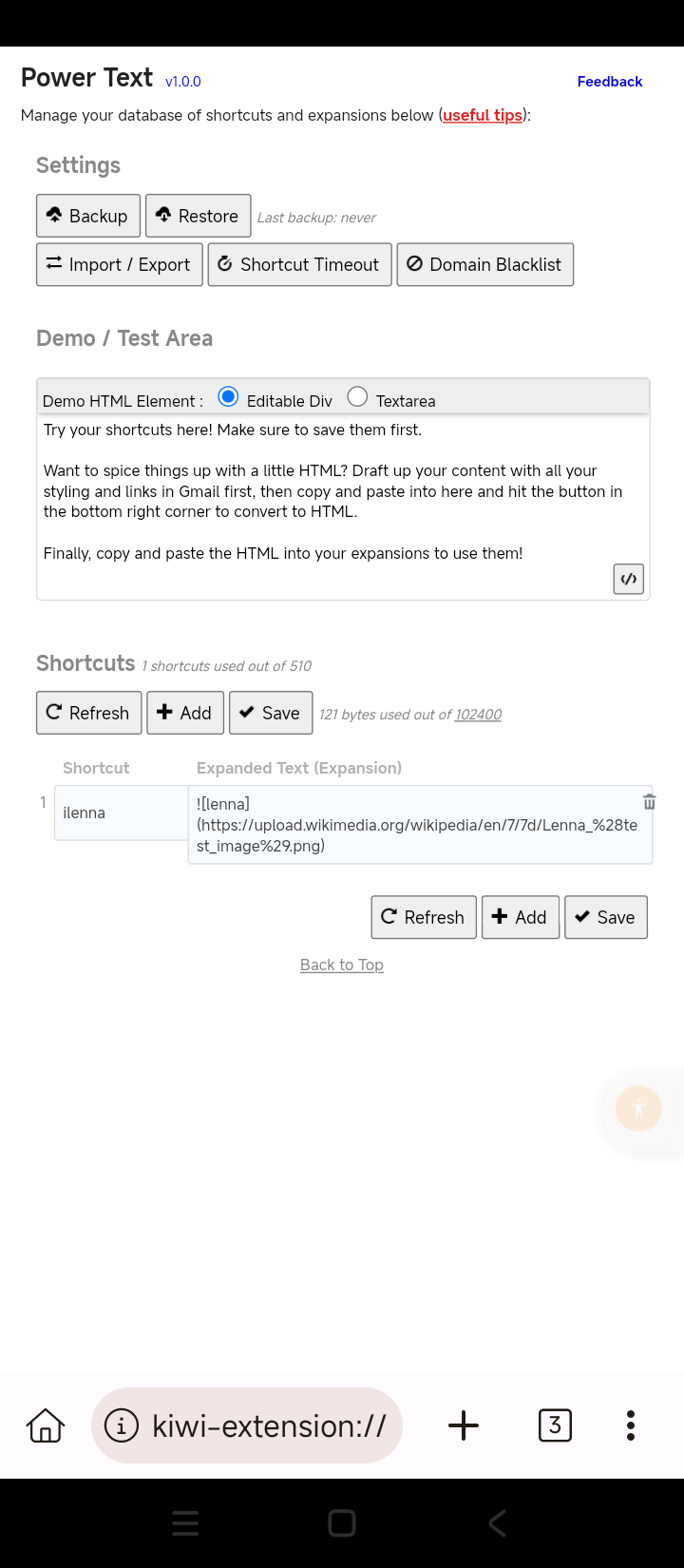Delete the ilenna shortcut with trash icon
684x1568 pixels.
click(x=650, y=802)
